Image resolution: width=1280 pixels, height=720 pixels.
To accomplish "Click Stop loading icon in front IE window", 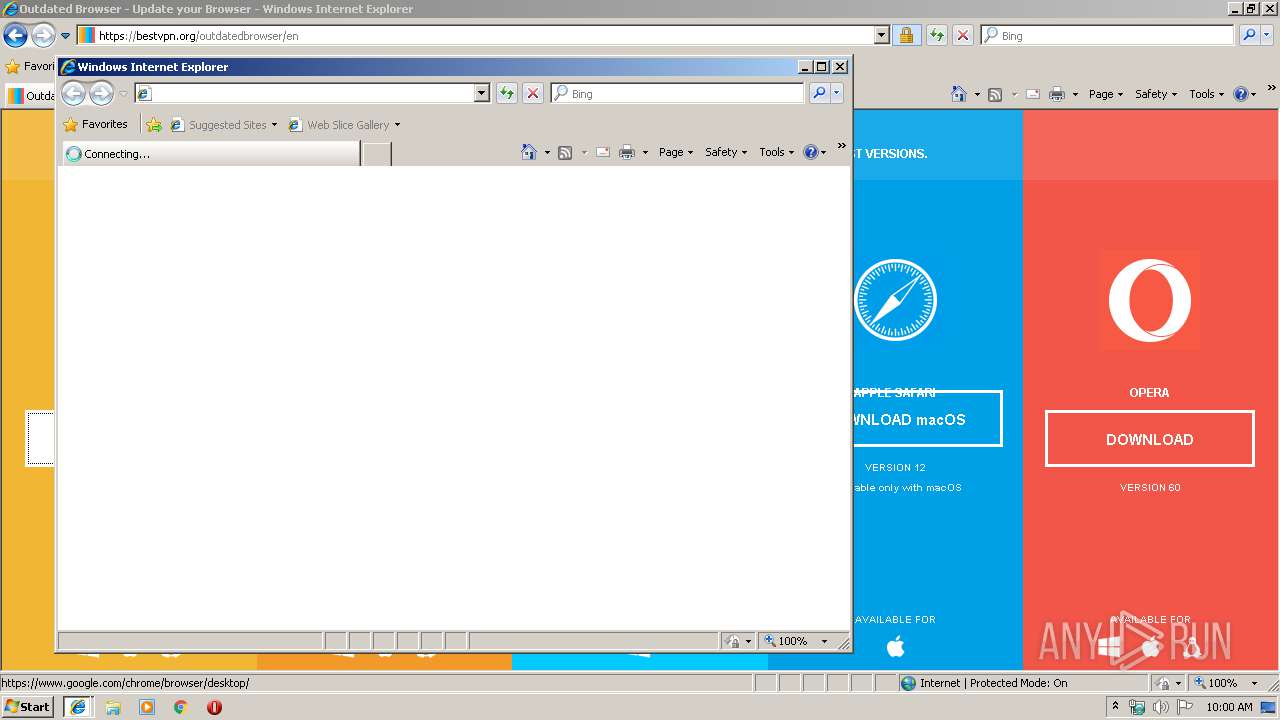I will (x=533, y=93).
